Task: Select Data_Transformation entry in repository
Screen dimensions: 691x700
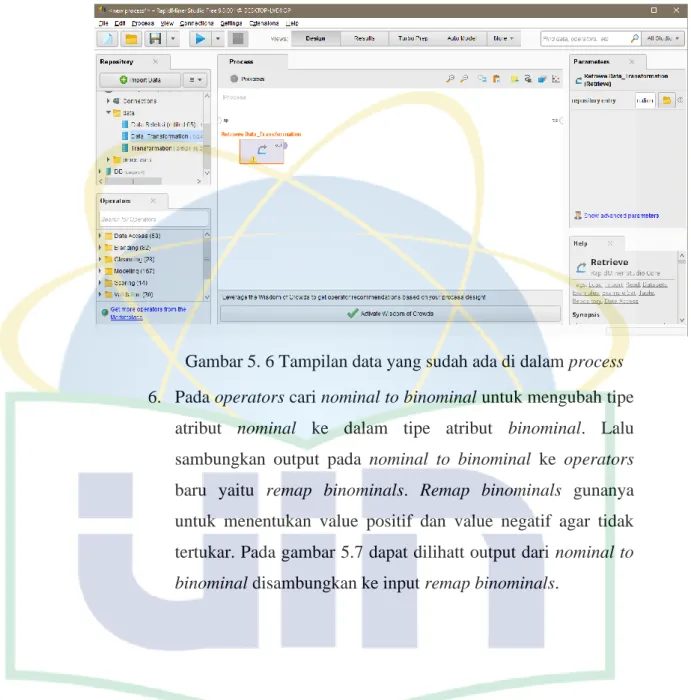Action: [x=162, y=136]
